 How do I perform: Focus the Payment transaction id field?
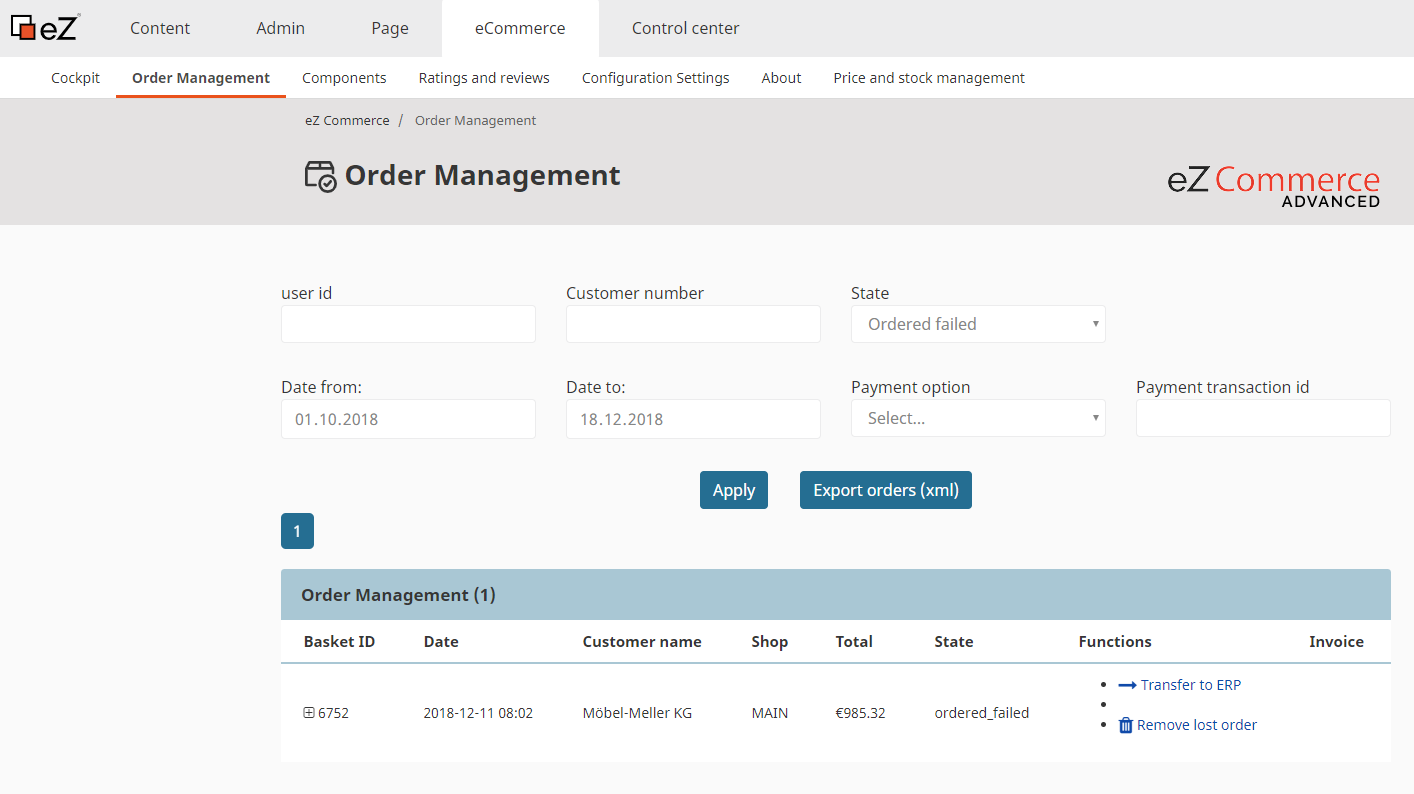coord(1263,418)
